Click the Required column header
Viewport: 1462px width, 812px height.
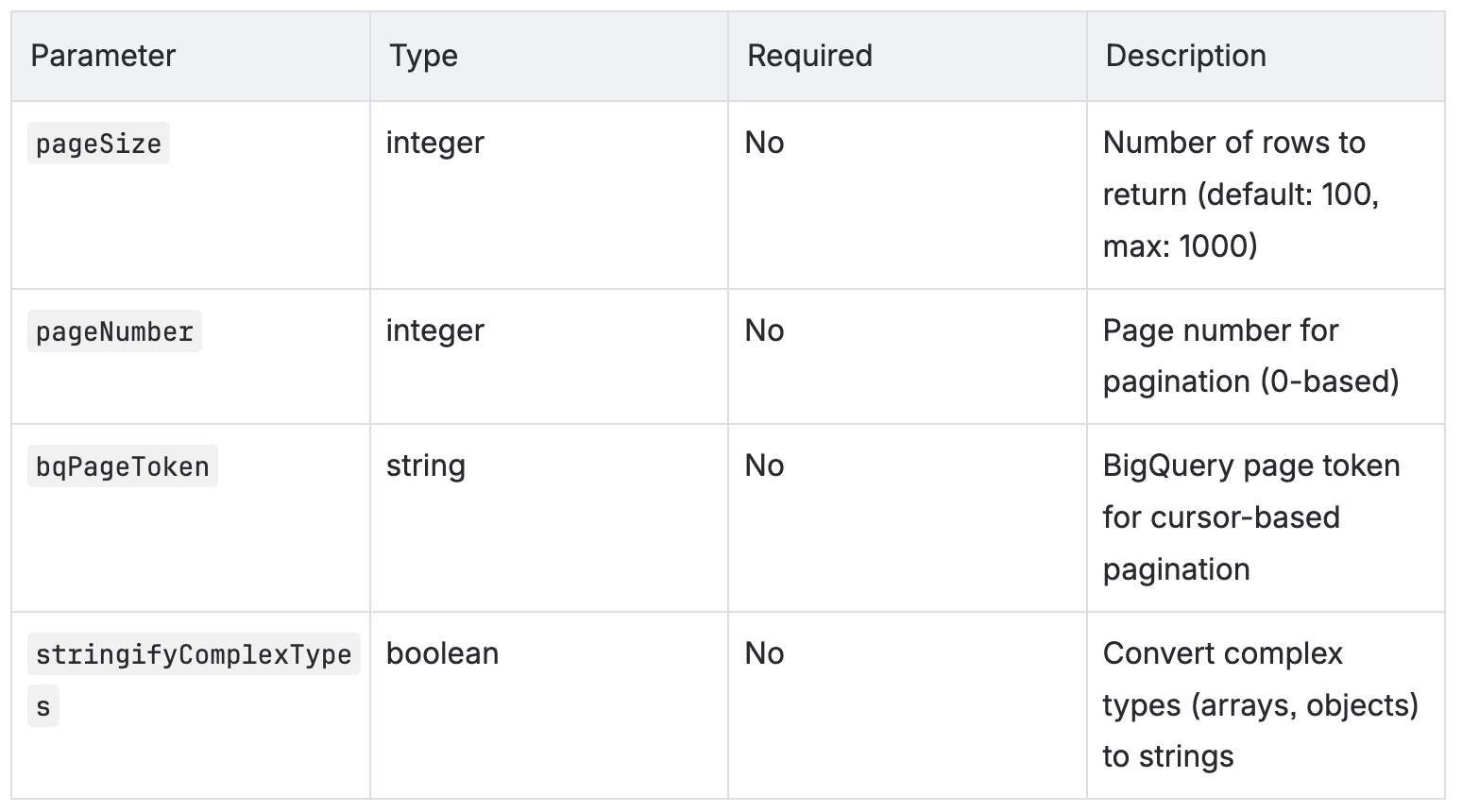(809, 56)
